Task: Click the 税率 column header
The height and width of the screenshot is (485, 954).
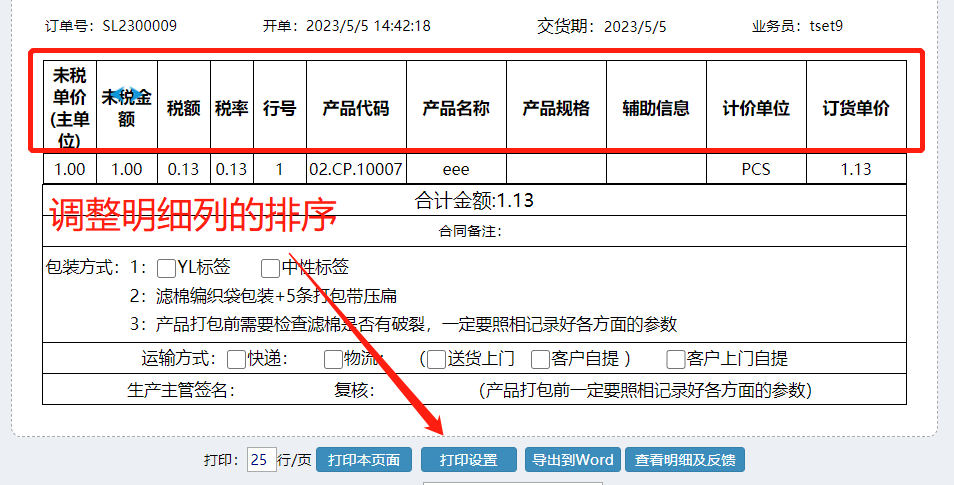Action: (x=231, y=108)
